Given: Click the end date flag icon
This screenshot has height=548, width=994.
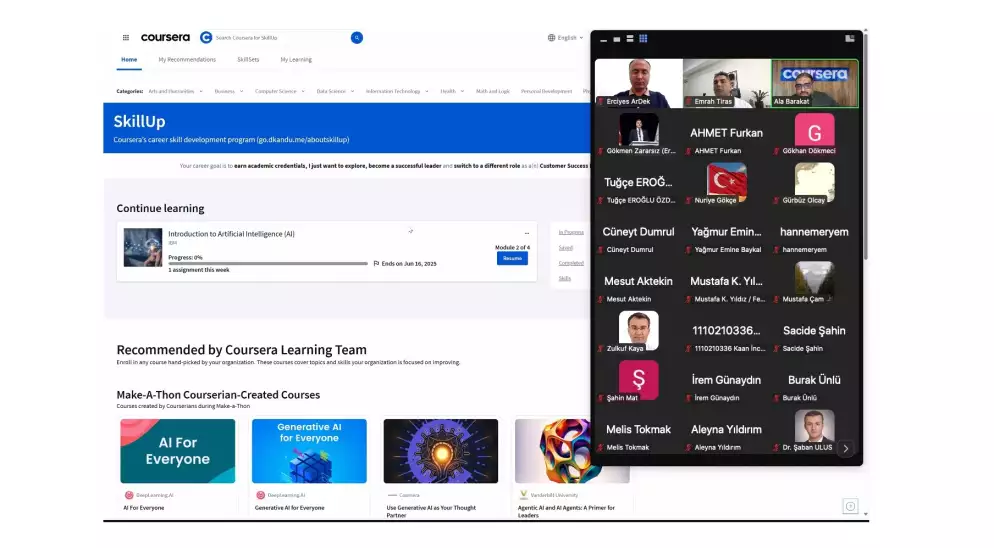Looking at the screenshot, I should click(x=376, y=263).
